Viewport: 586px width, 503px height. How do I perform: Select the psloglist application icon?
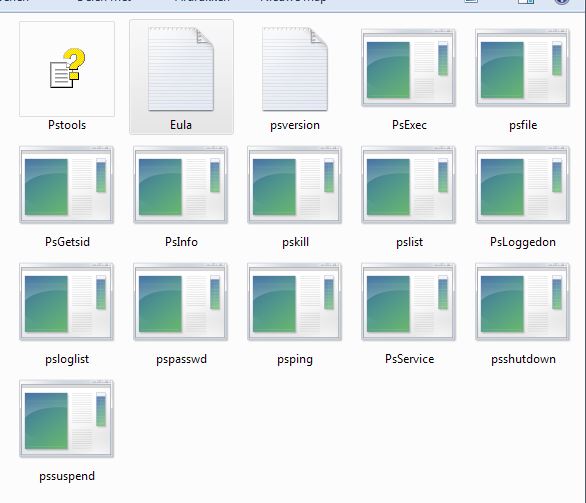67,302
